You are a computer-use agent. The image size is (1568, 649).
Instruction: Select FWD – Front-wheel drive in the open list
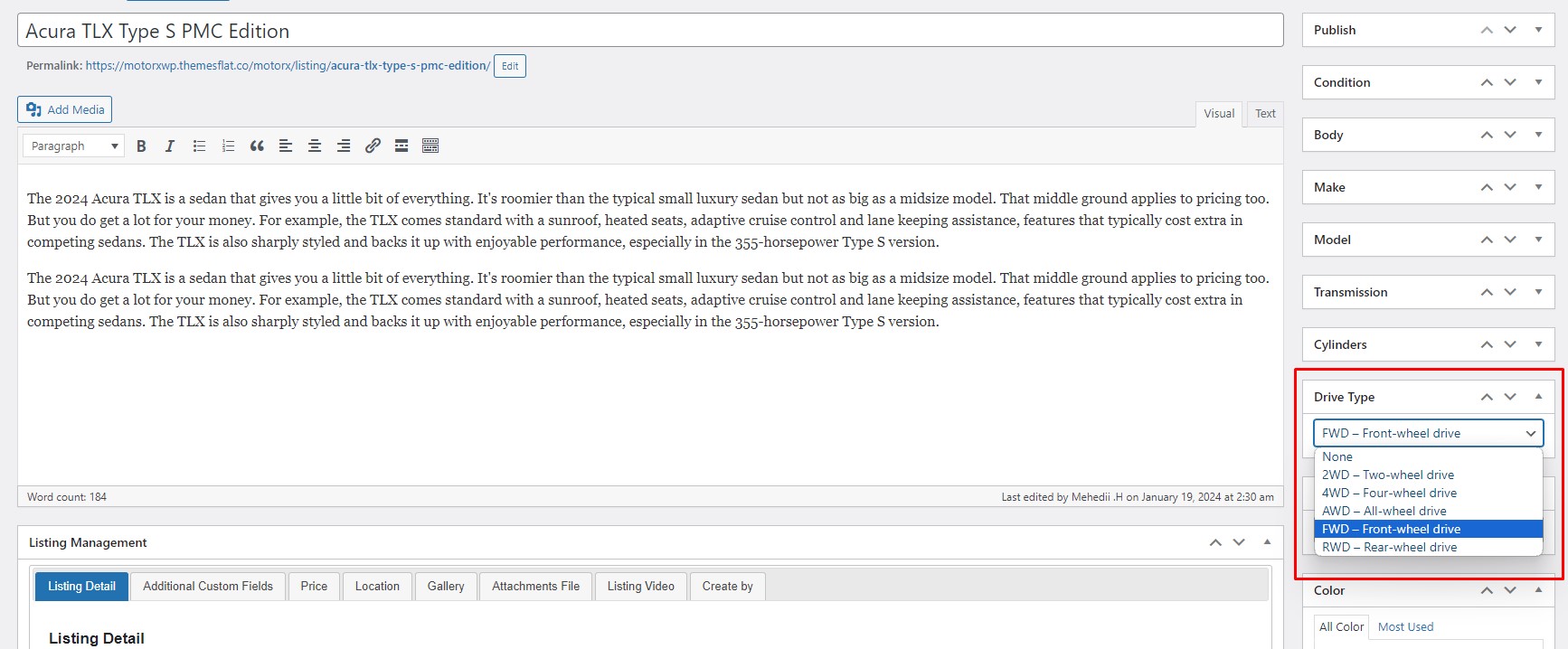click(x=1429, y=529)
